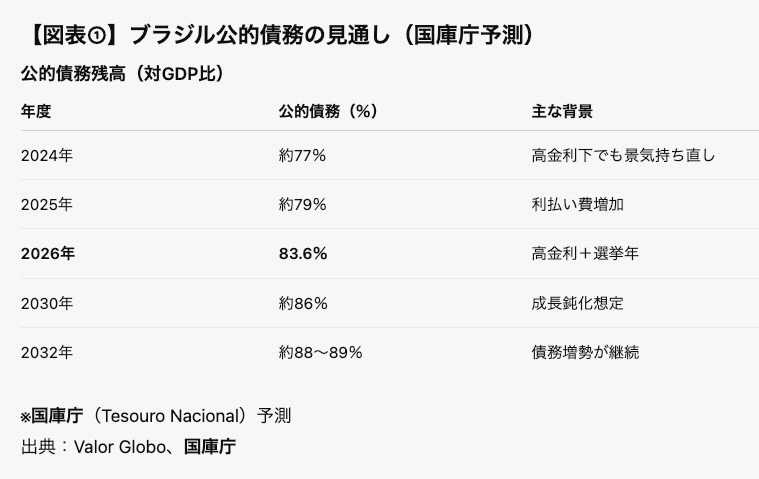Click the 債務増勢が継続 cell
This screenshot has height=479, width=759.
(x=585, y=352)
